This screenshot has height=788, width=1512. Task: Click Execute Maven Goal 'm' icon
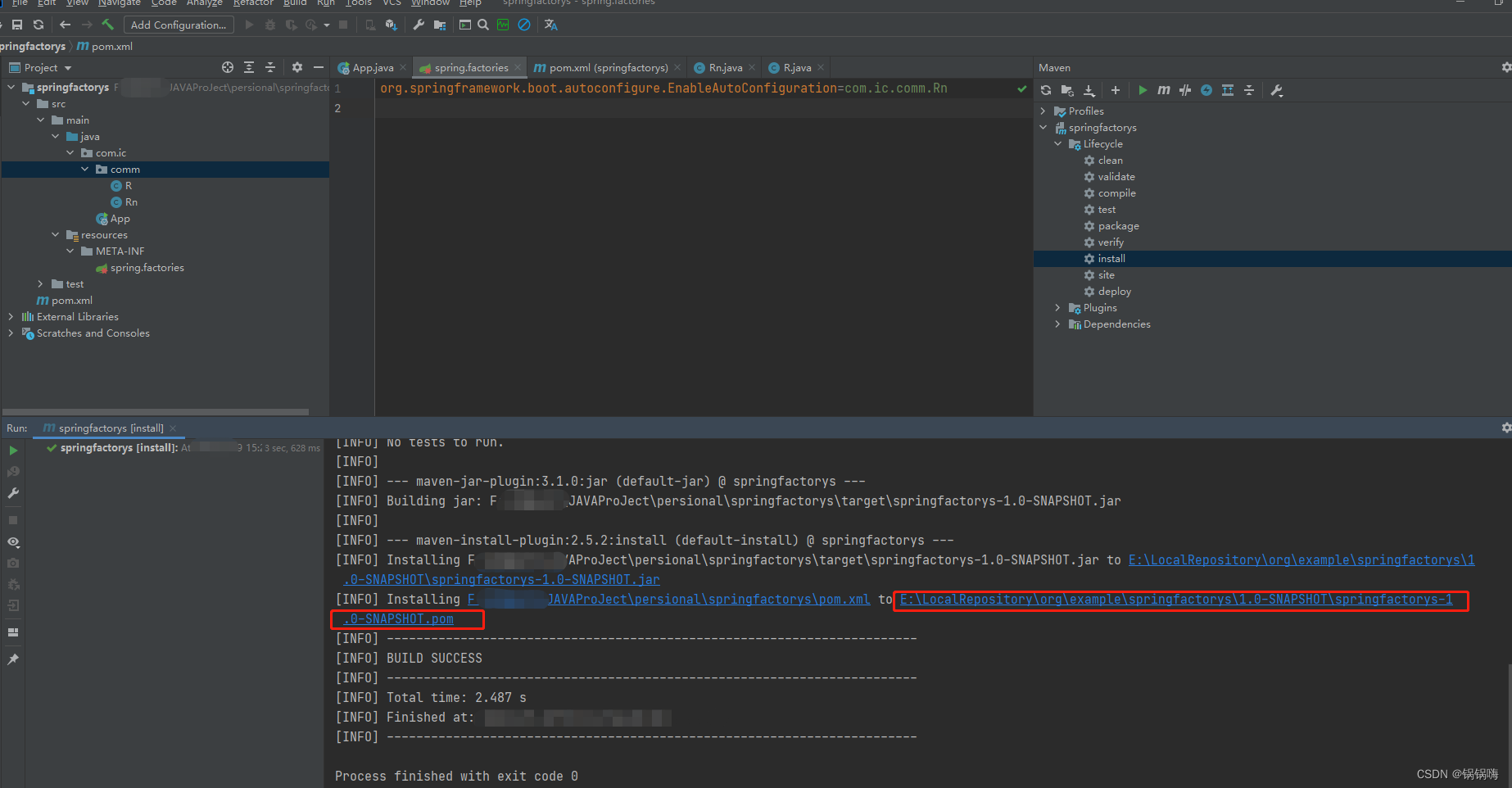point(1164,90)
